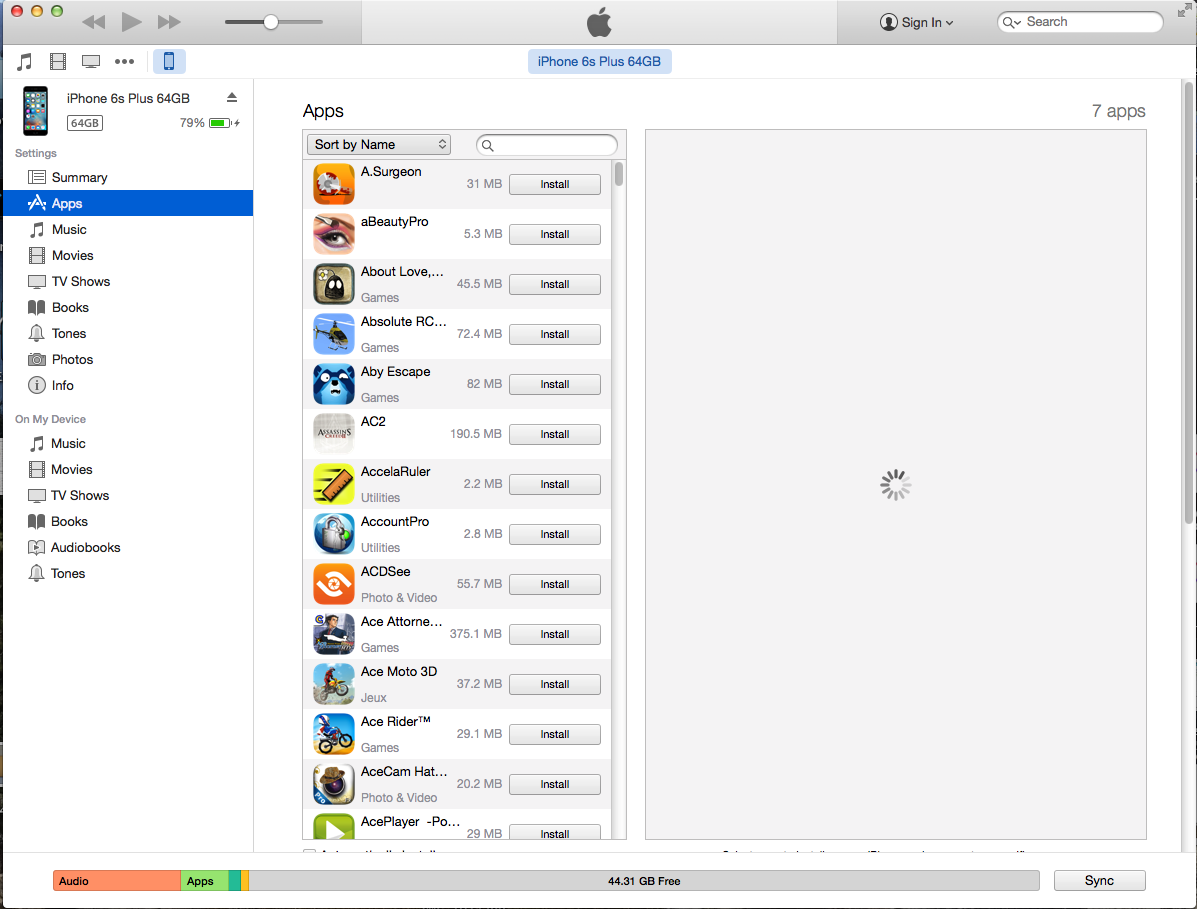Click the AC2 Assassin's Creed icon
The image size is (1197, 909).
334,434
